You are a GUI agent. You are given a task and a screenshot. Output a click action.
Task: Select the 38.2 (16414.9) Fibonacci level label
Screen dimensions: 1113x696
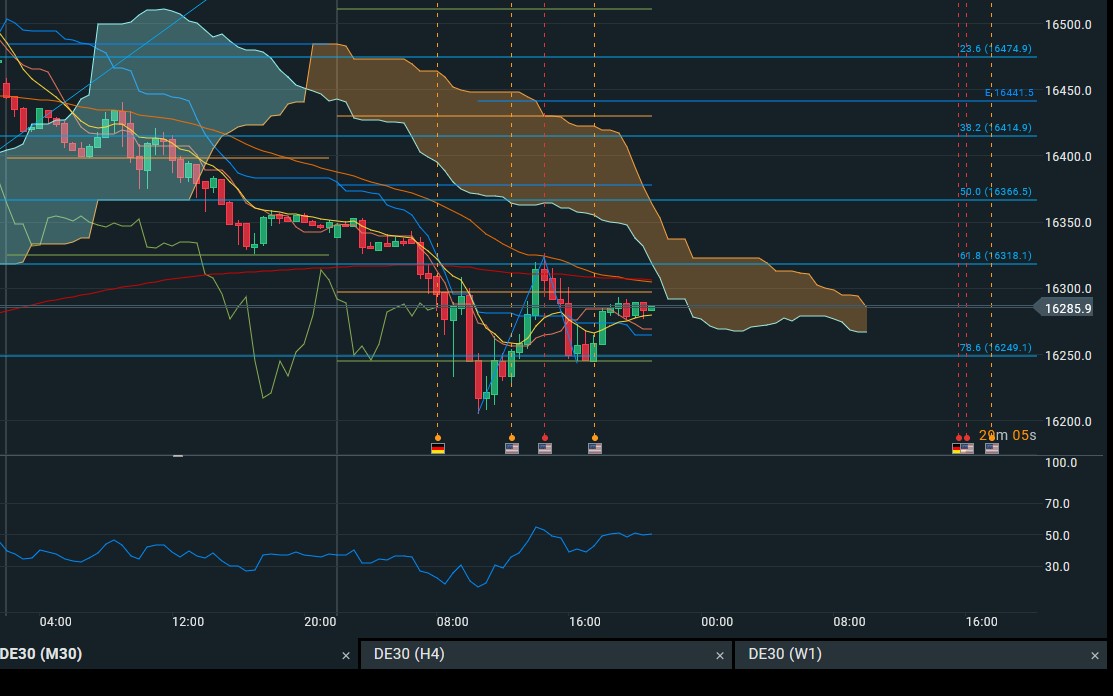995,128
